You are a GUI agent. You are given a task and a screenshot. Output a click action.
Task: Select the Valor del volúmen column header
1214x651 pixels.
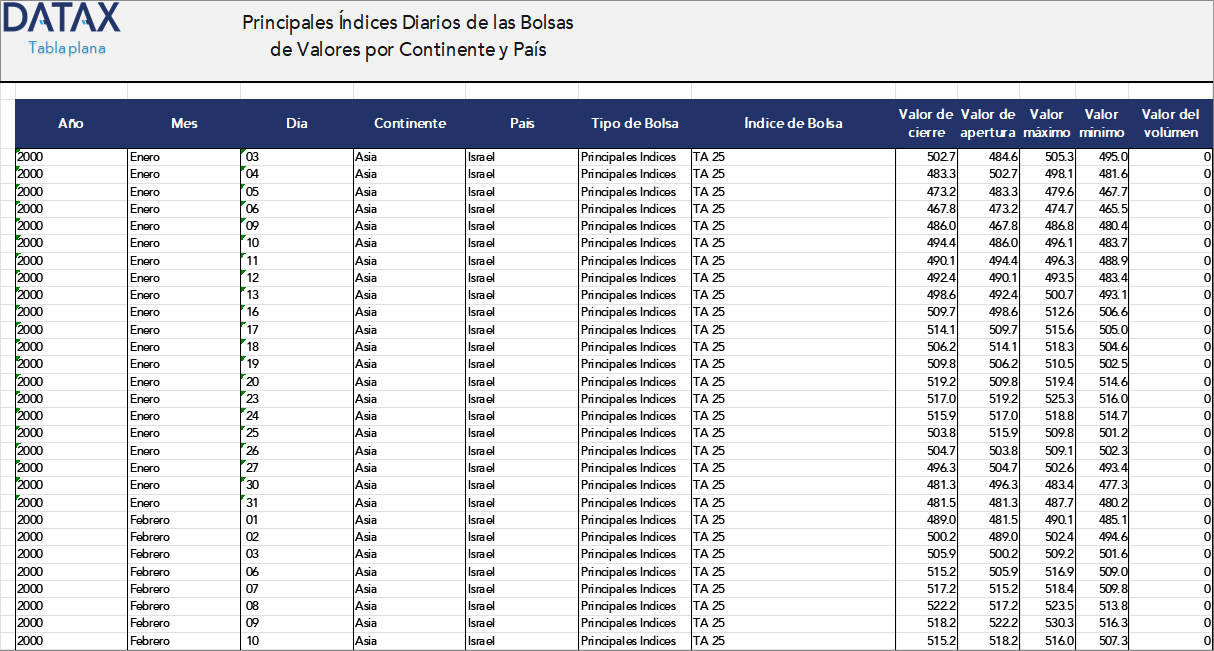1171,122
